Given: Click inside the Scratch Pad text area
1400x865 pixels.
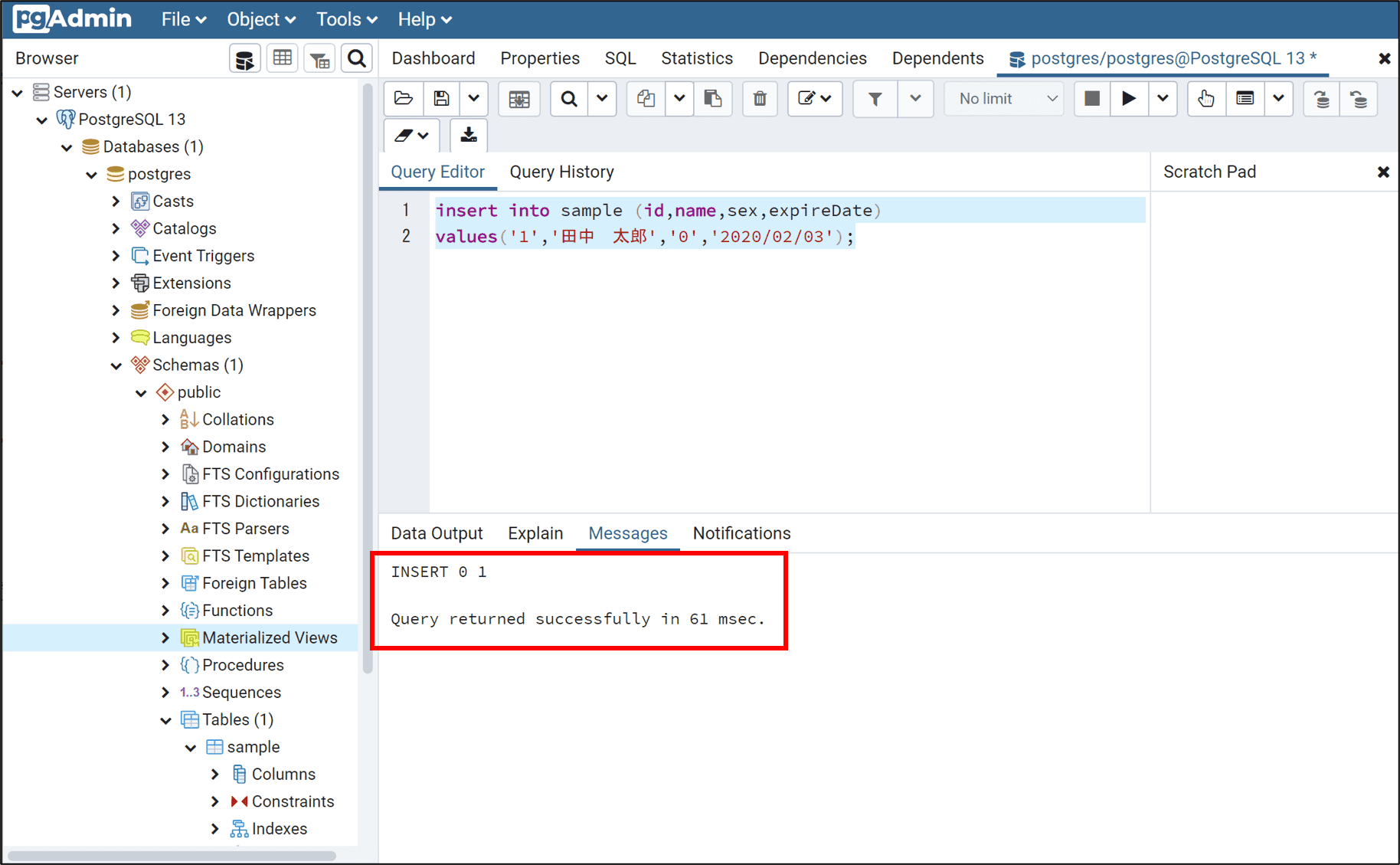Looking at the screenshot, I should [1274, 351].
